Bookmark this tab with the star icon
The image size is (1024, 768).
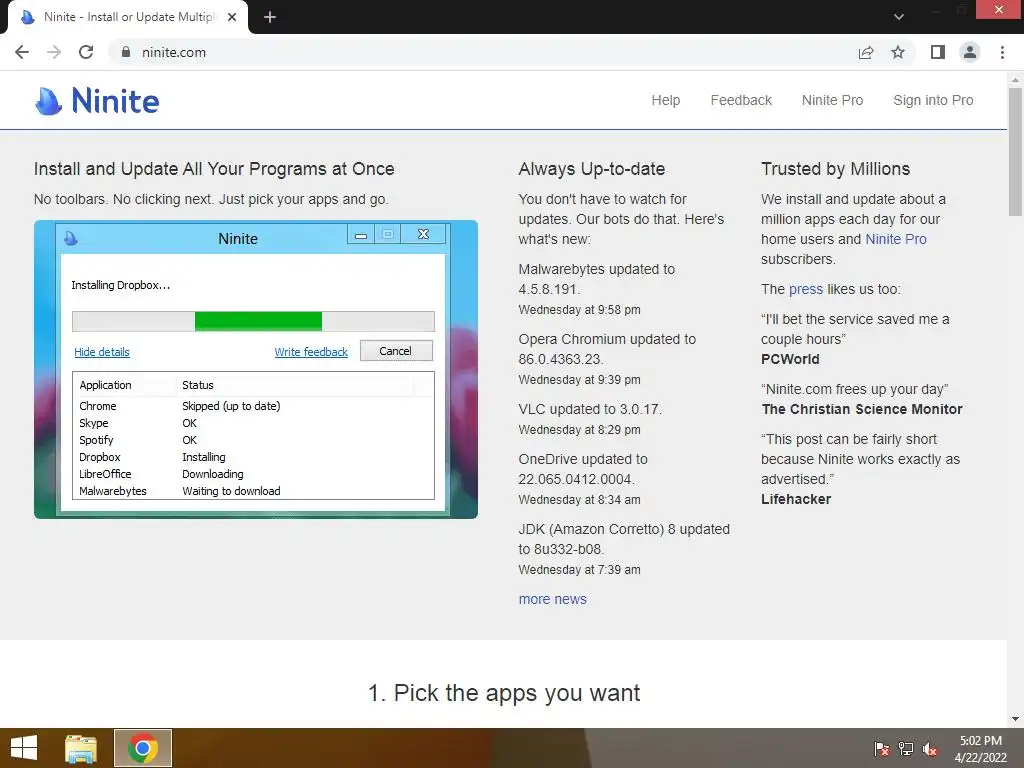tap(898, 52)
